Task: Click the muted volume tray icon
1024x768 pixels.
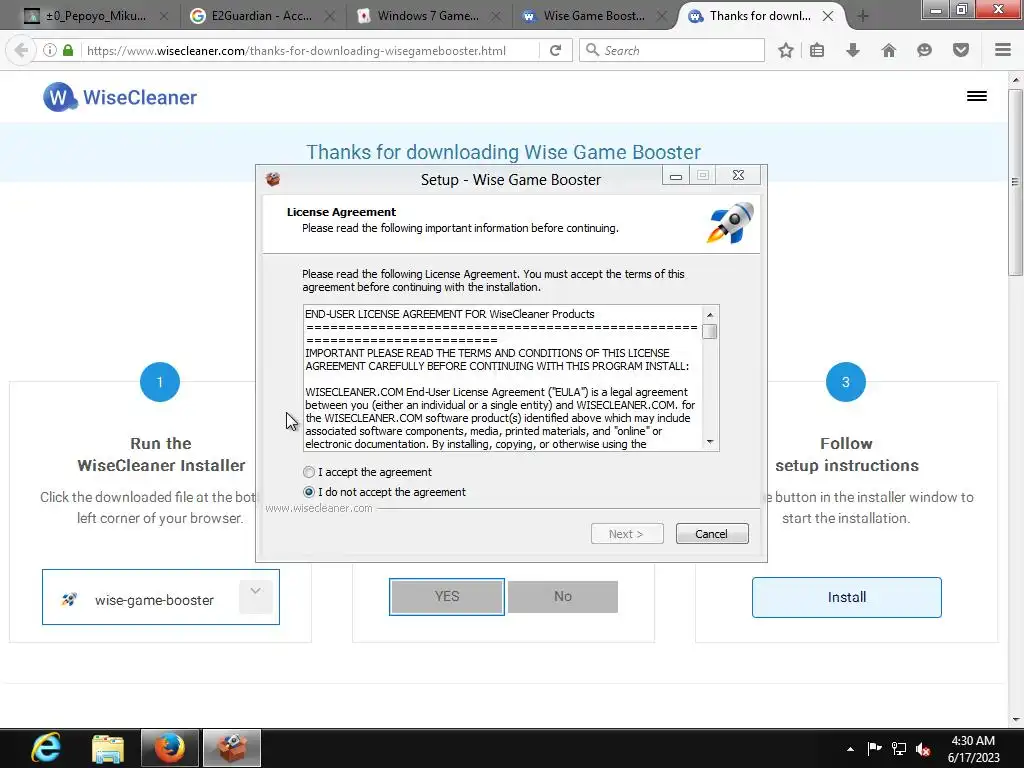Action: pos(923,749)
